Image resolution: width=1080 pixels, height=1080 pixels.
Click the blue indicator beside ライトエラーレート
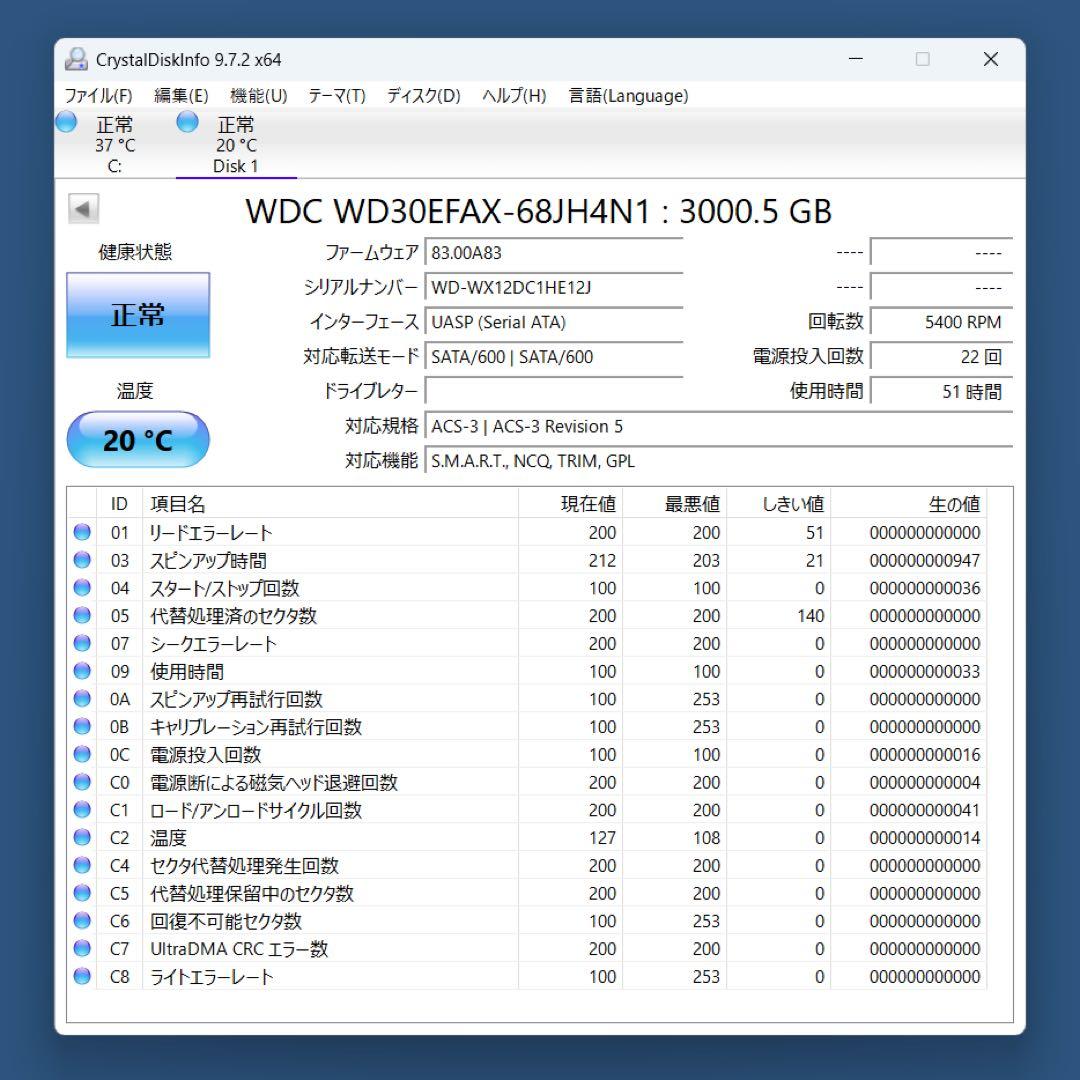click(81, 976)
